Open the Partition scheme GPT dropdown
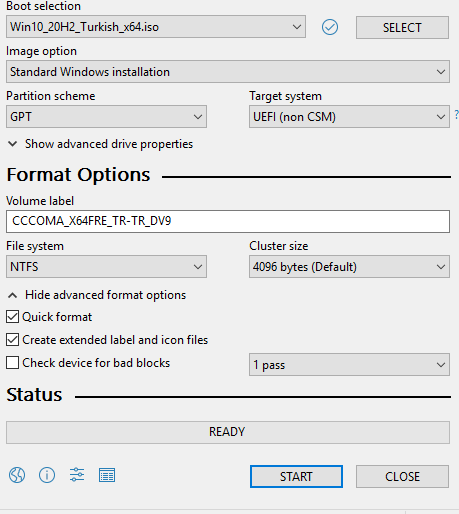The image size is (459, 514). pyautogui.click(x=106, y=117)
